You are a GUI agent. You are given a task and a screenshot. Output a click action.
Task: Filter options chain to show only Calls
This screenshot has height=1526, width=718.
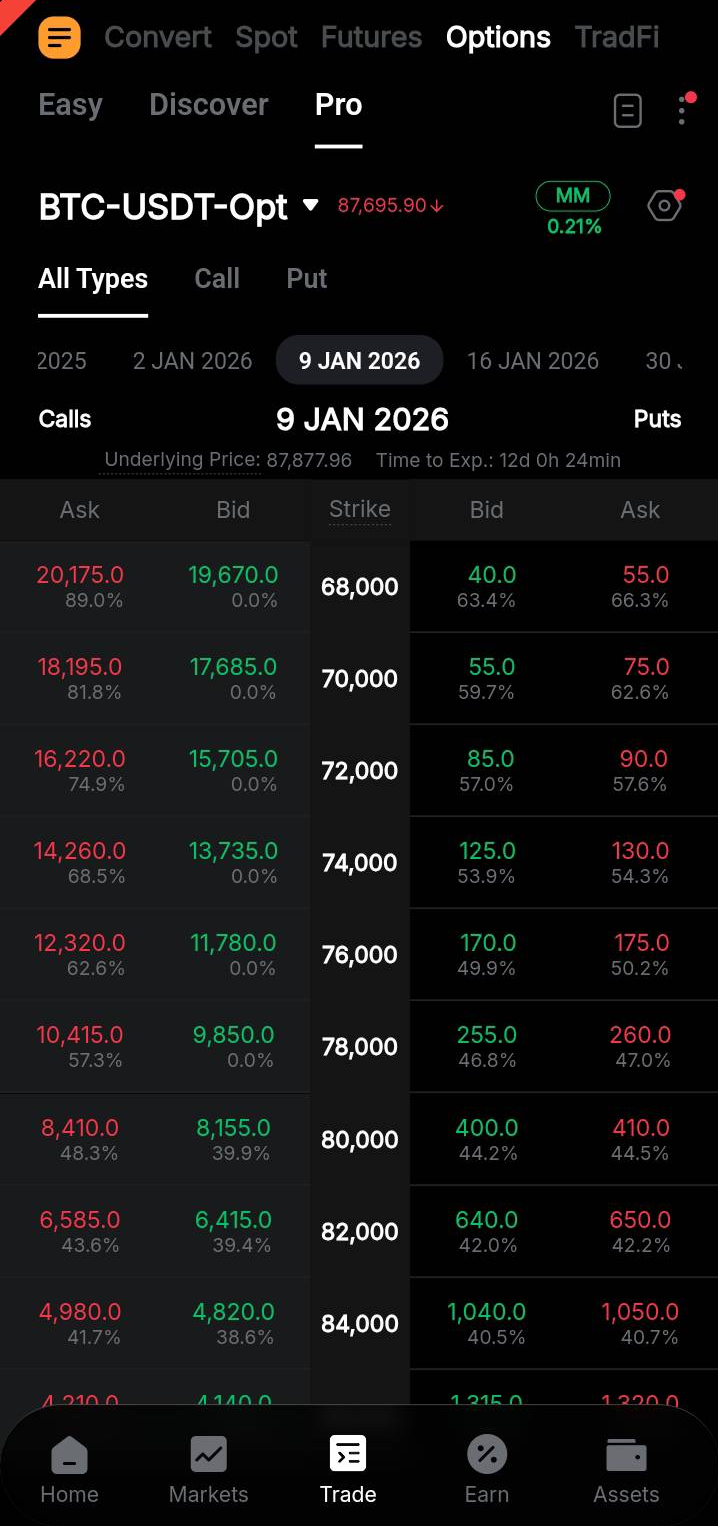216,278
